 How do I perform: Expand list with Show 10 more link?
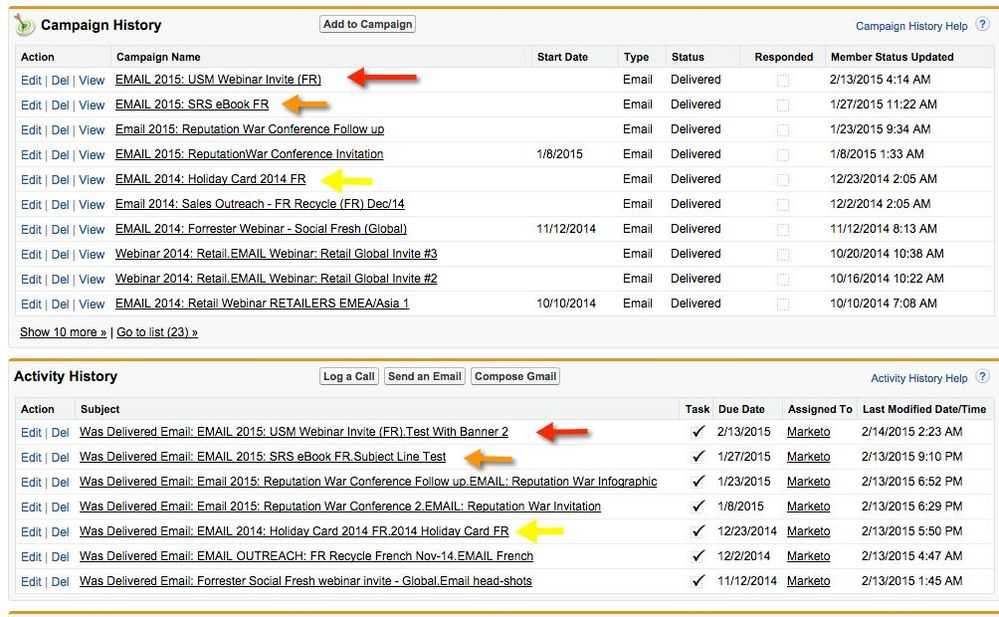63,332
